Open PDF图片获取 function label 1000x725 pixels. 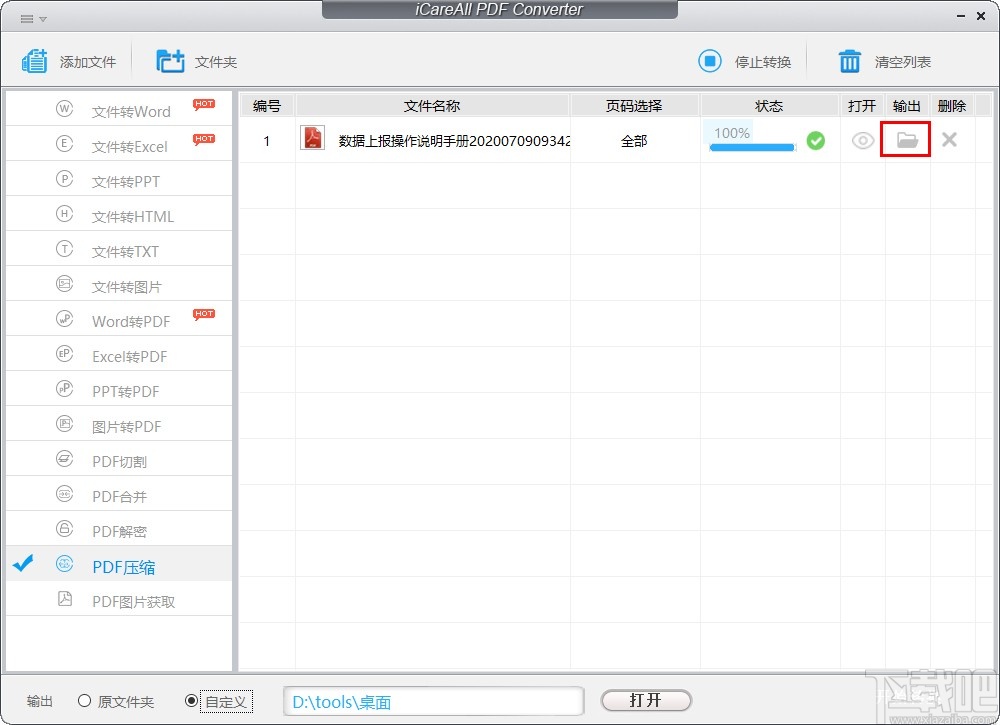133,602
